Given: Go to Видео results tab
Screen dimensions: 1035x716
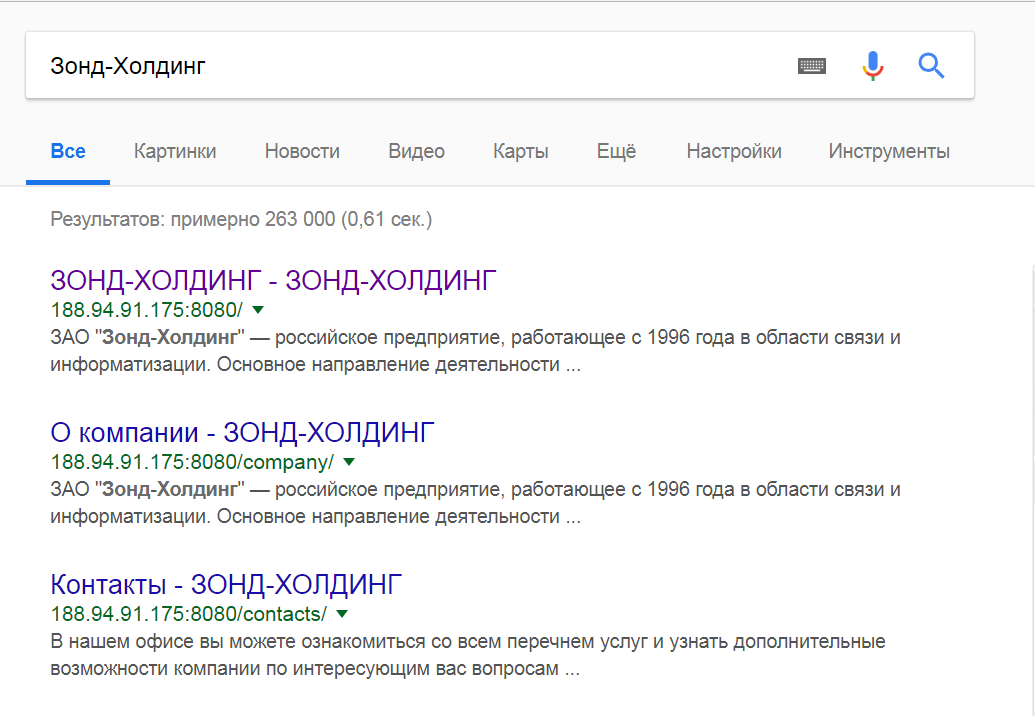Looking at the screenshot, I should tap(417, 151).
